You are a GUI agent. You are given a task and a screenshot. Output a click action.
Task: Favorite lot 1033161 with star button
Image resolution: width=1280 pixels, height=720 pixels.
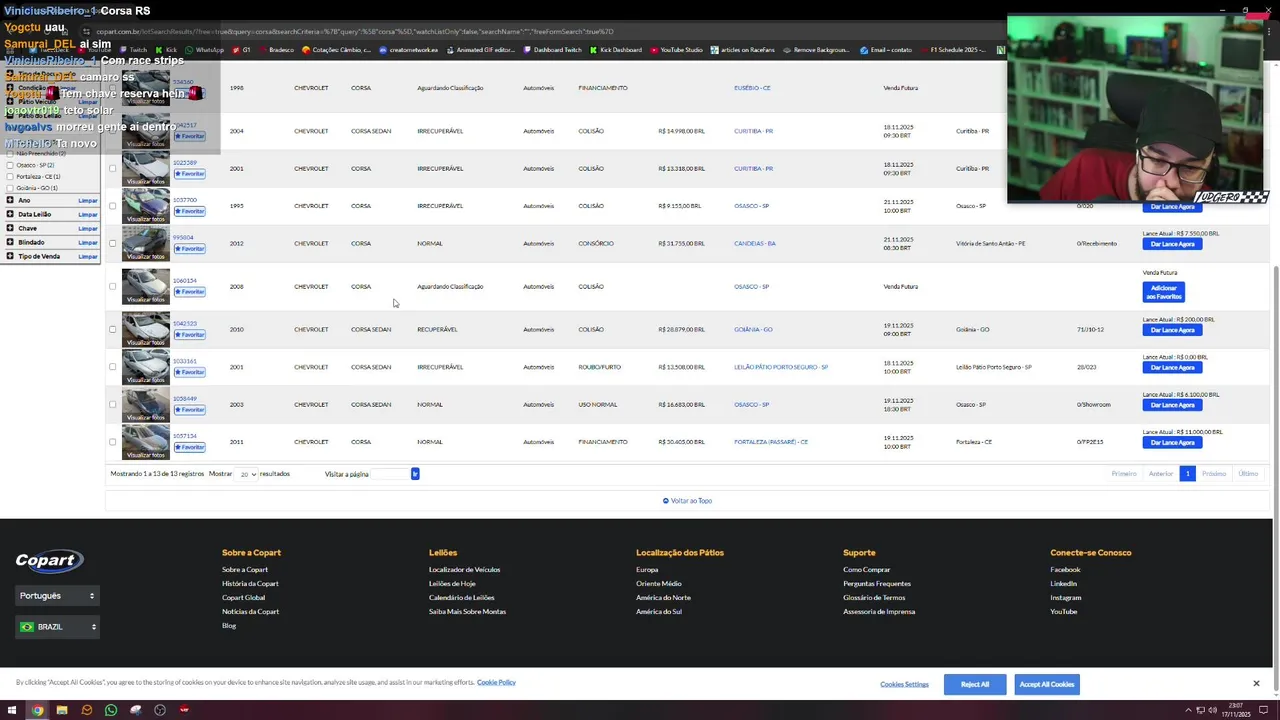click(x=190, y=372)
